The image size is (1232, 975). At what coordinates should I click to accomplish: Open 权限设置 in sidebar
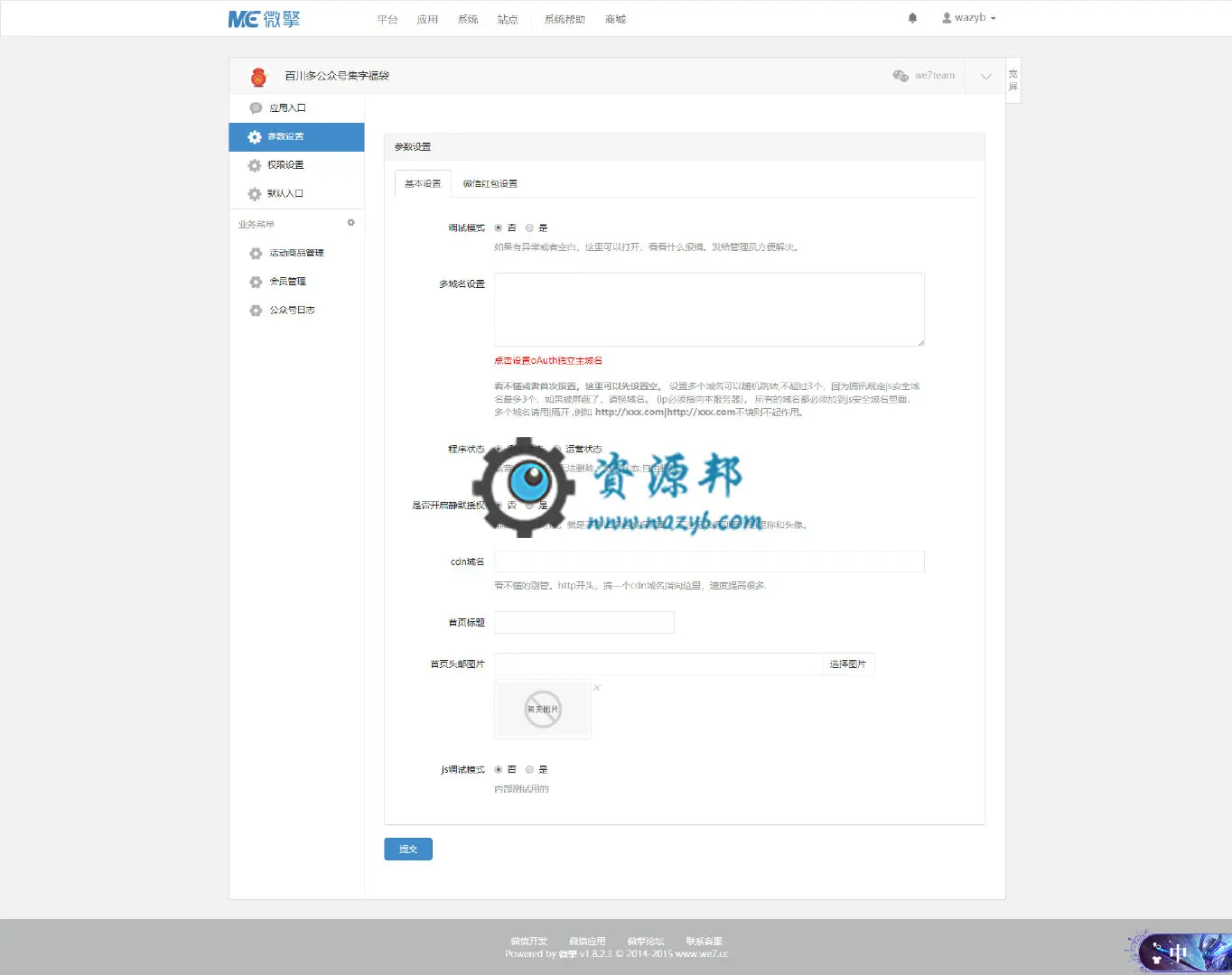297,165
